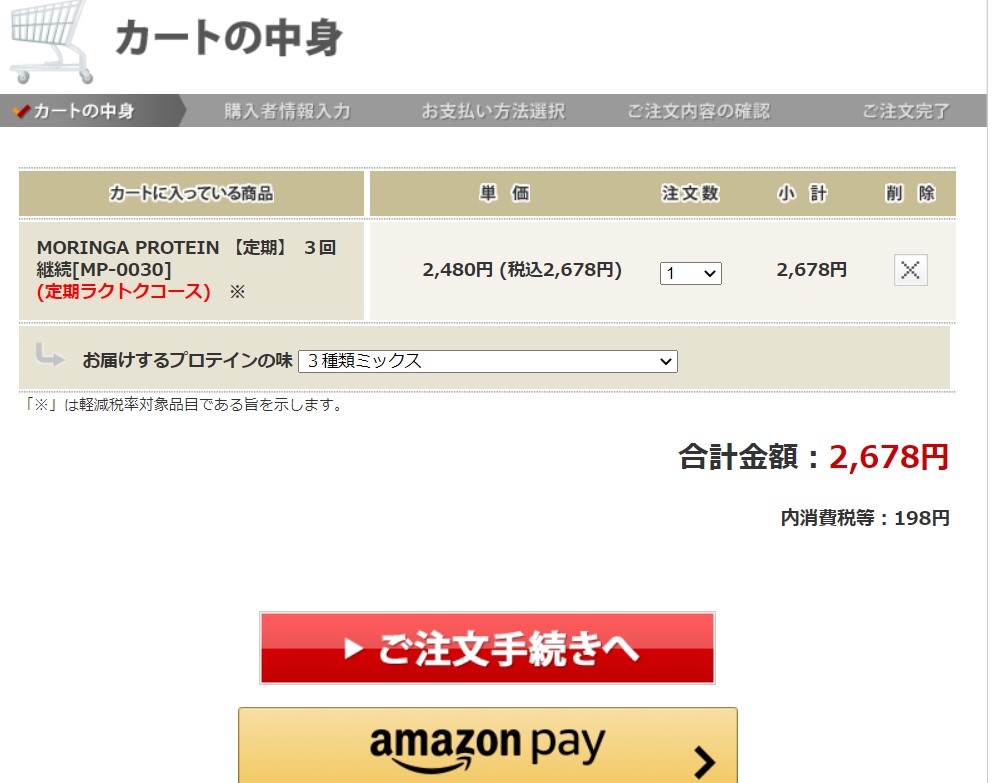
Task: Click the unit price 2,480円 (税込2,678円)
Action: (x=522, y=270)
